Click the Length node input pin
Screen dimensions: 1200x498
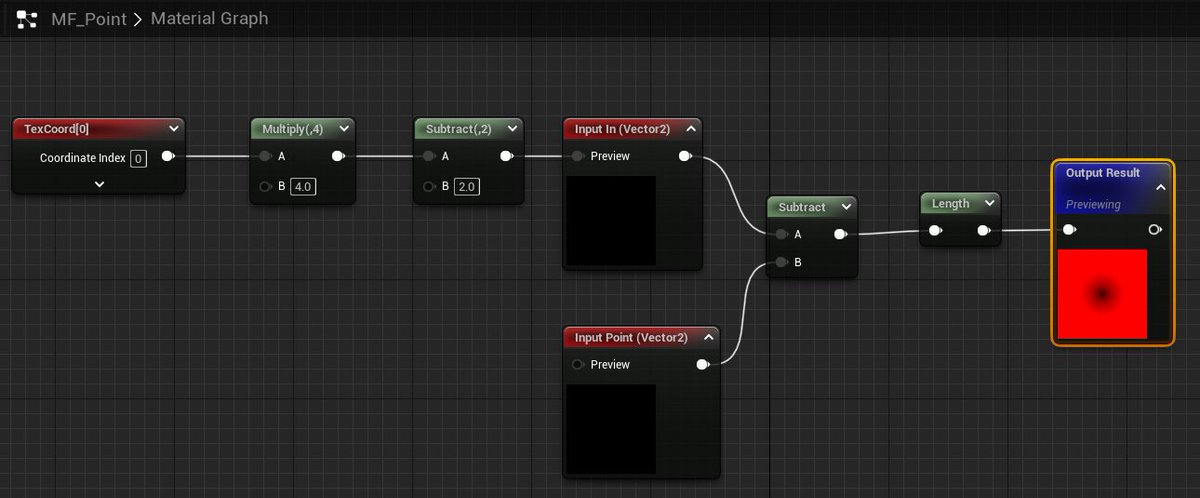click(934, 231)
